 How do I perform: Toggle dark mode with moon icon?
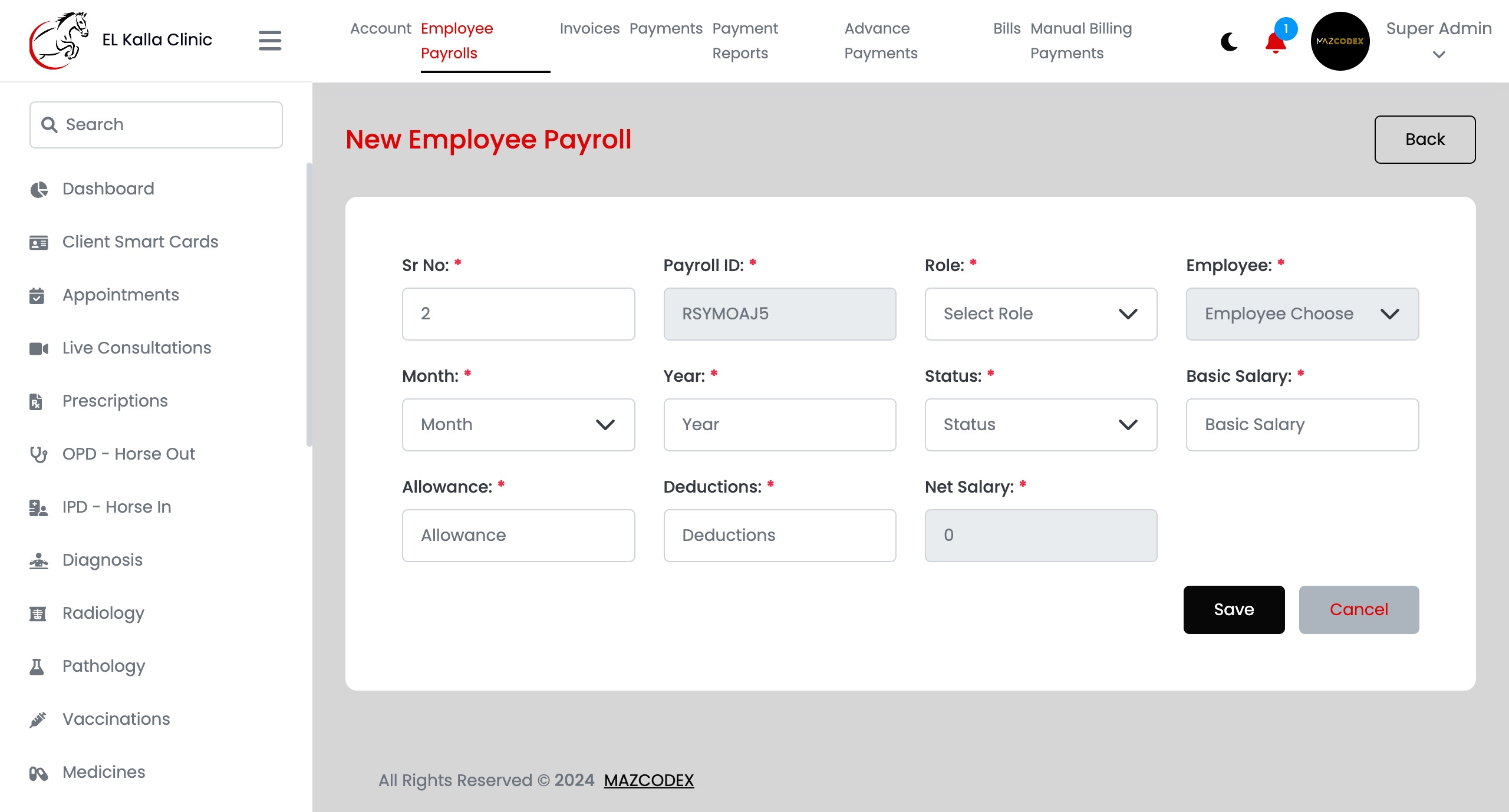click(x=1229, y=42)
